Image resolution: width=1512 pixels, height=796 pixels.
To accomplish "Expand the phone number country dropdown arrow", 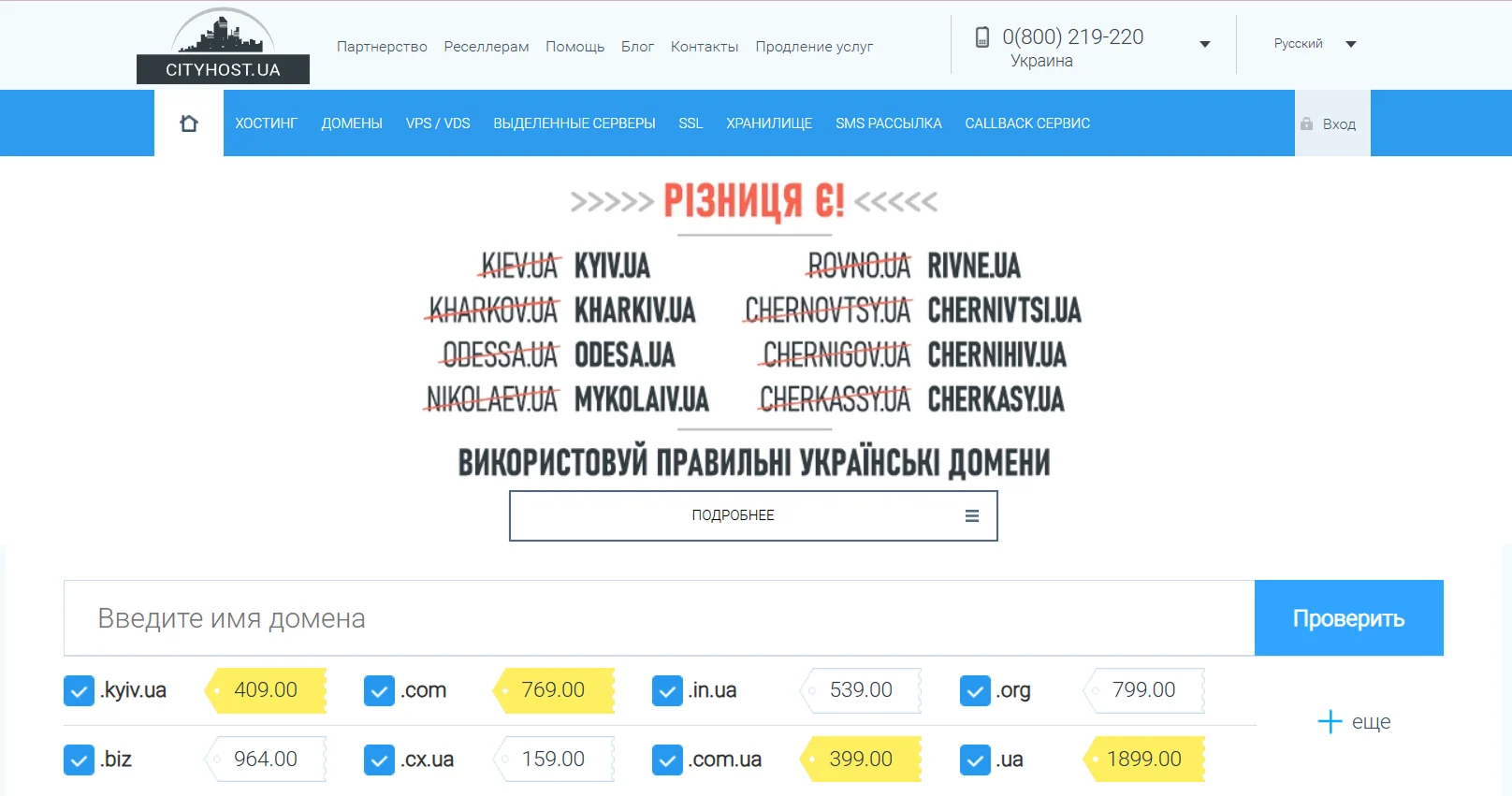I will (x=1205, y=44).
